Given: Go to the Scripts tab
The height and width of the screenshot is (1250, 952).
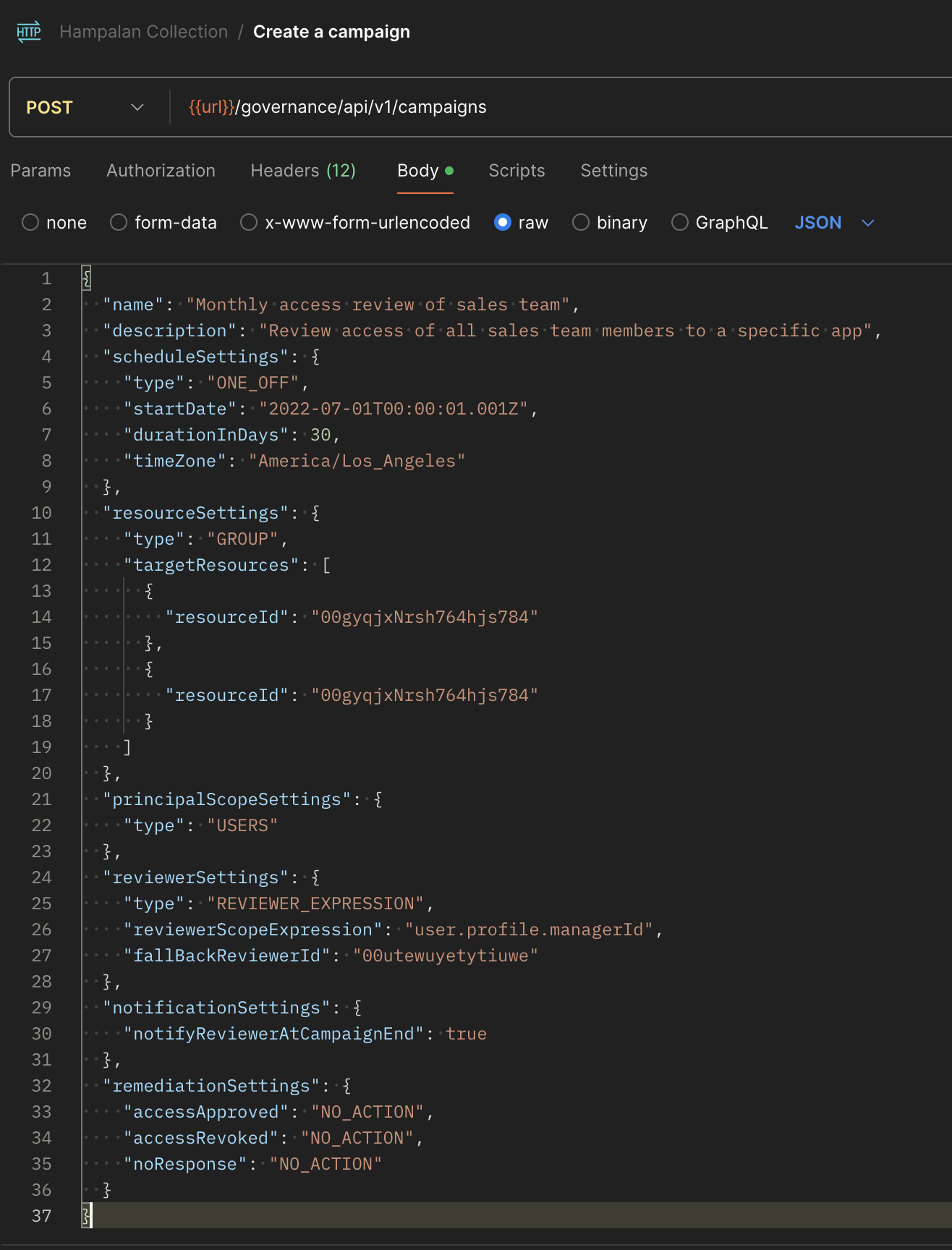Looking at the screenshot, I should pos(517,171).
